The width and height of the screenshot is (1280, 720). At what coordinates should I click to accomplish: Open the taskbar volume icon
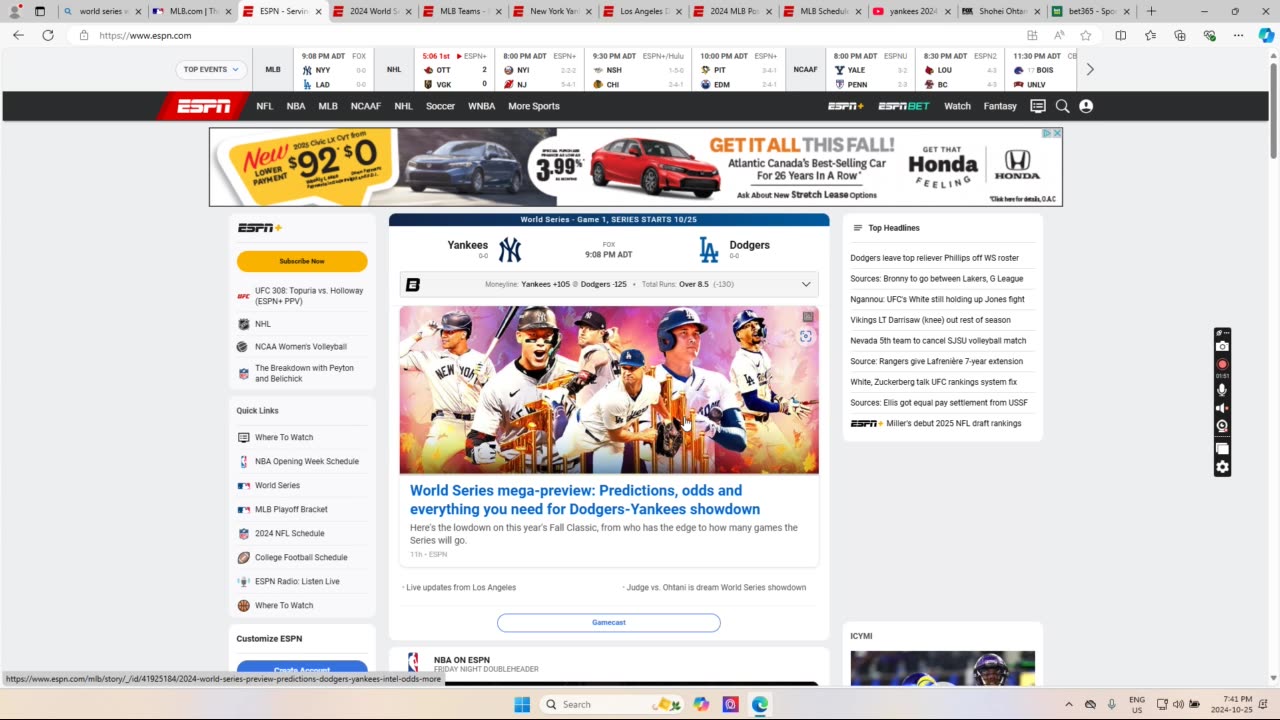coord(1178,704)
